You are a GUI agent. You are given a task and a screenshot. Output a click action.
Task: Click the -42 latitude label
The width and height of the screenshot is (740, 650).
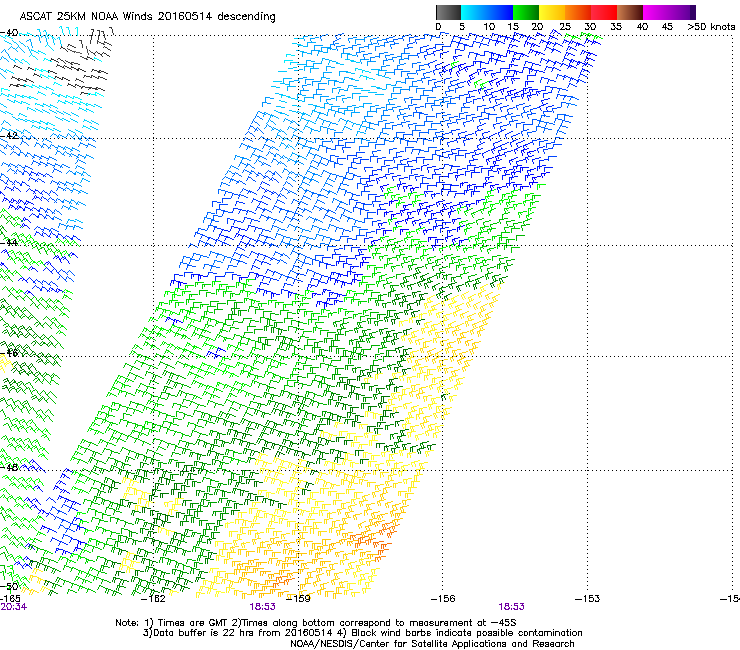tap(9, 135)
